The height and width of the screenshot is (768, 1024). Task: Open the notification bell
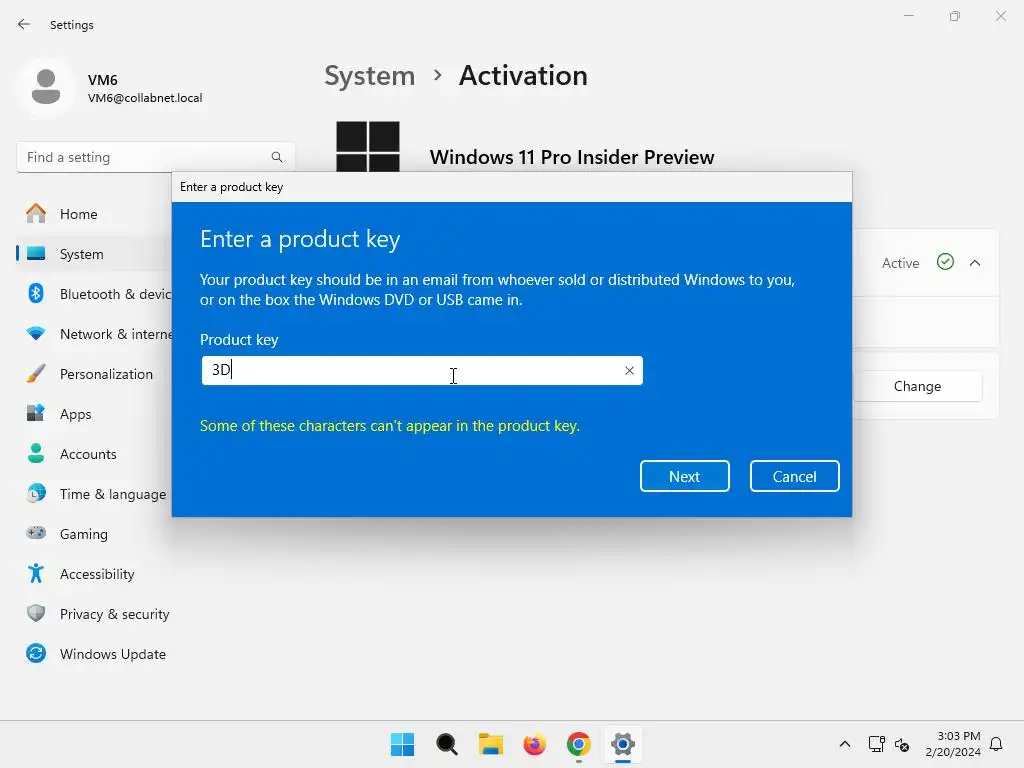[996, 744]
